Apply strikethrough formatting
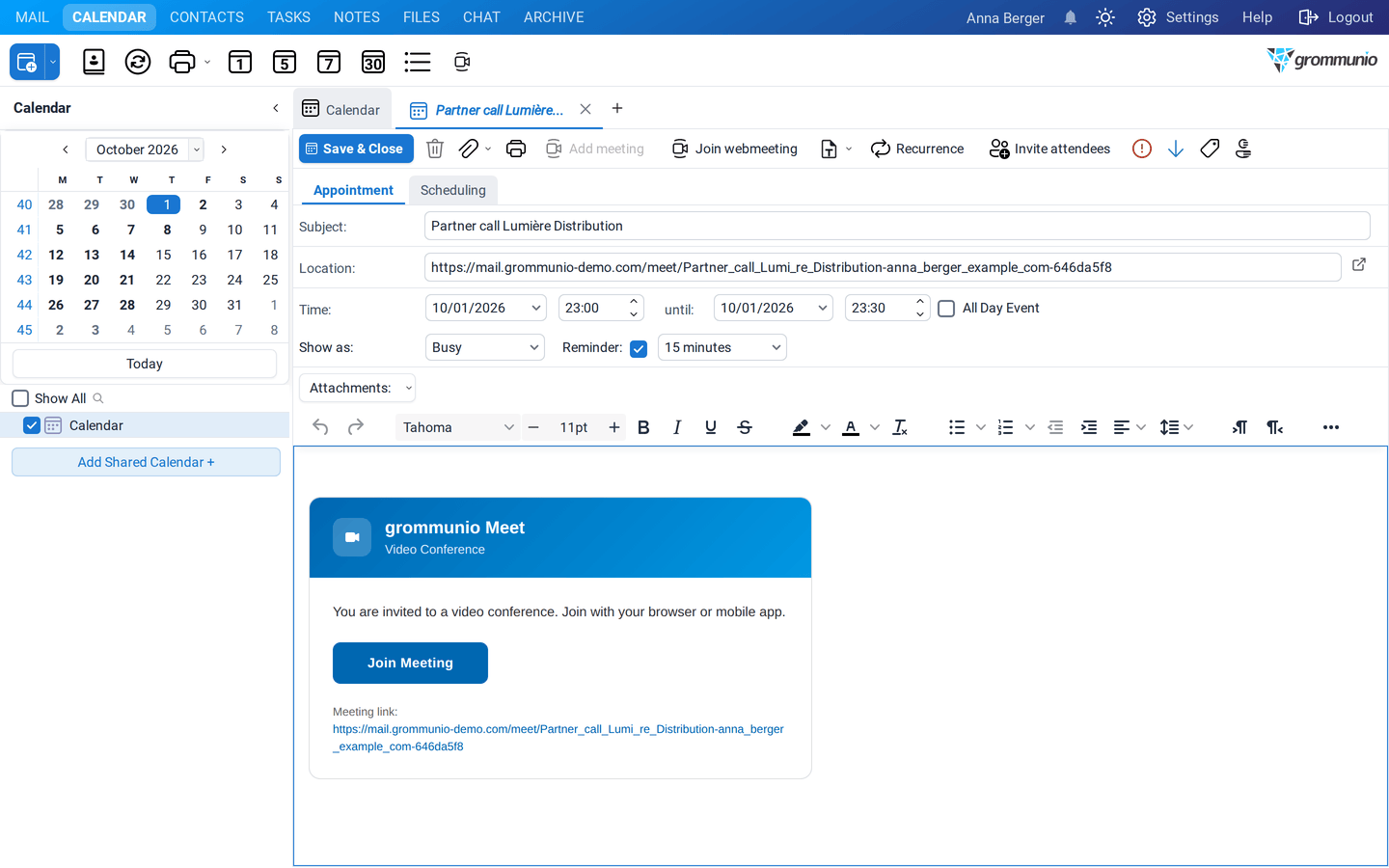This screenshot has width=1389, height=868. (745, 427)
